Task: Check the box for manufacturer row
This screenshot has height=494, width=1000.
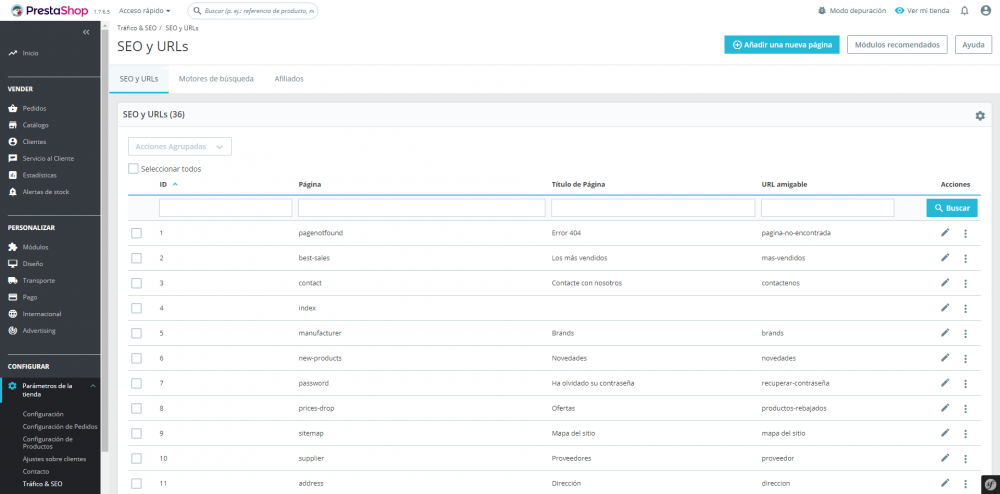Action: [136, 333]
